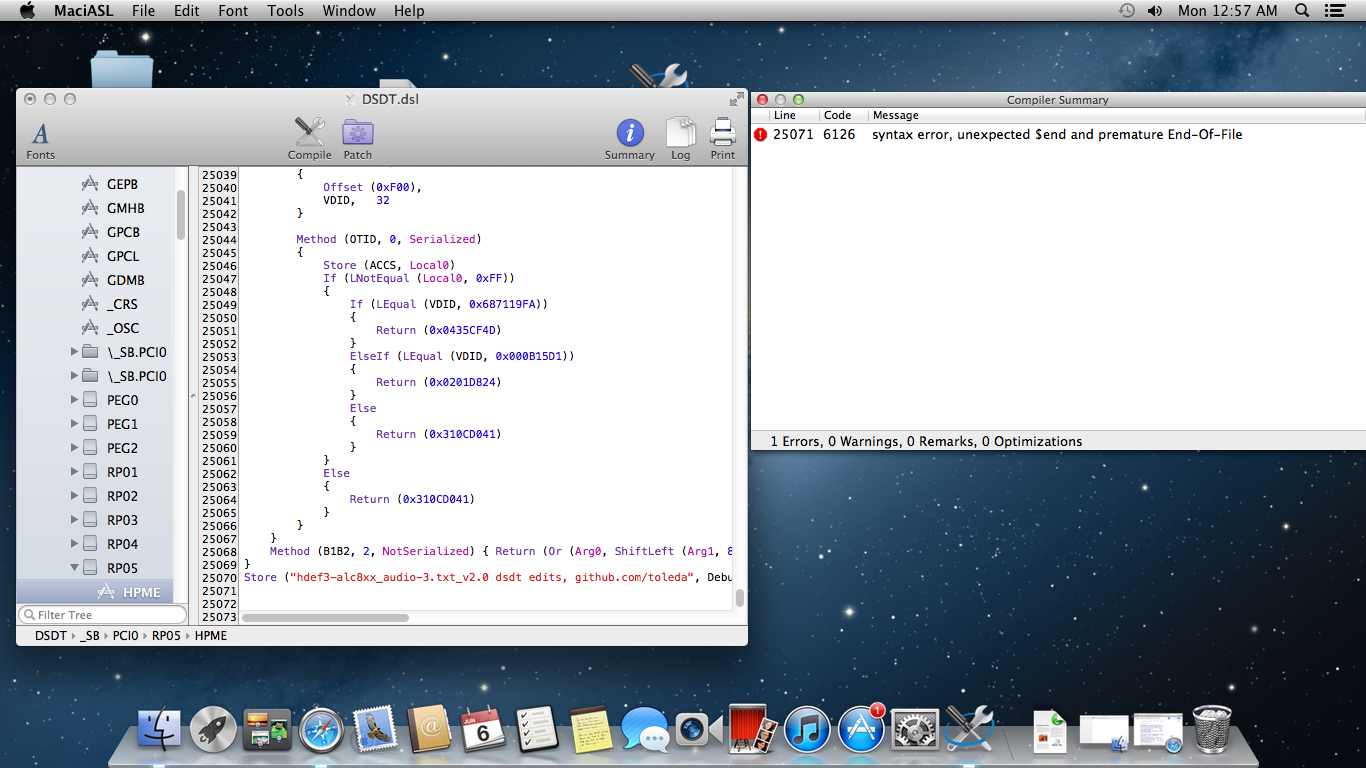Click the volume icon in menu bar
1366x768 pixels.
[1155, 11]
